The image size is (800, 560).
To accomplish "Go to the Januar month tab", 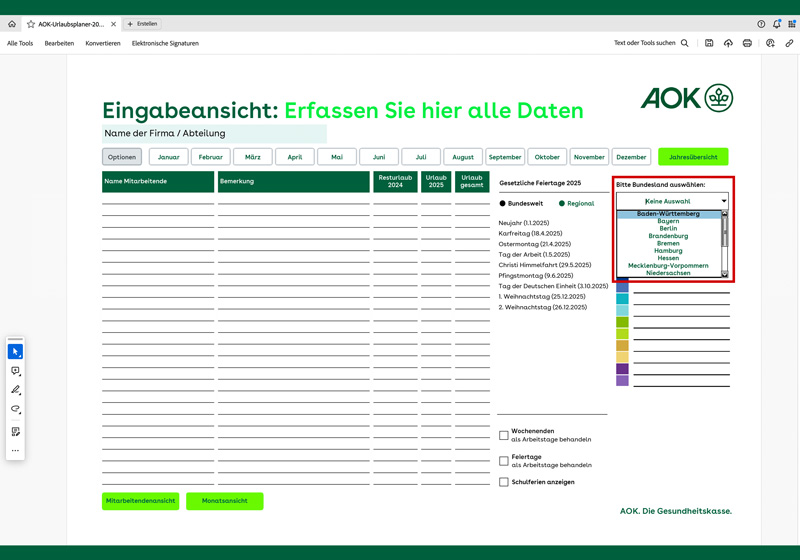I will tap(169, 157).
